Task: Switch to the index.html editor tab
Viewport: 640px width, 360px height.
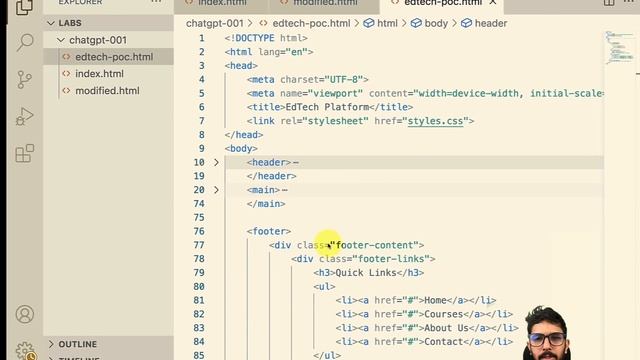Action: (x=221, y=3)
